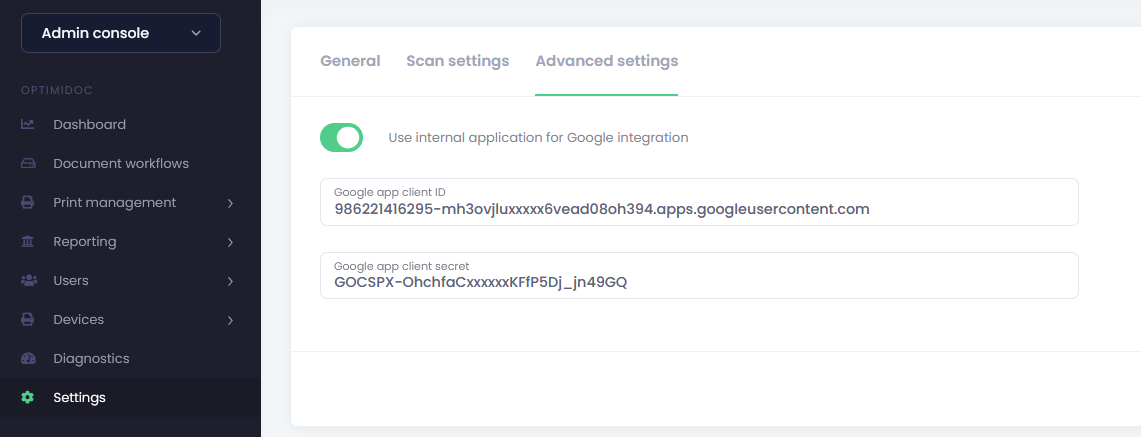1141x437 pixels.
Task: Select the Advanced settings tab
Action: (x=606, y=61)
